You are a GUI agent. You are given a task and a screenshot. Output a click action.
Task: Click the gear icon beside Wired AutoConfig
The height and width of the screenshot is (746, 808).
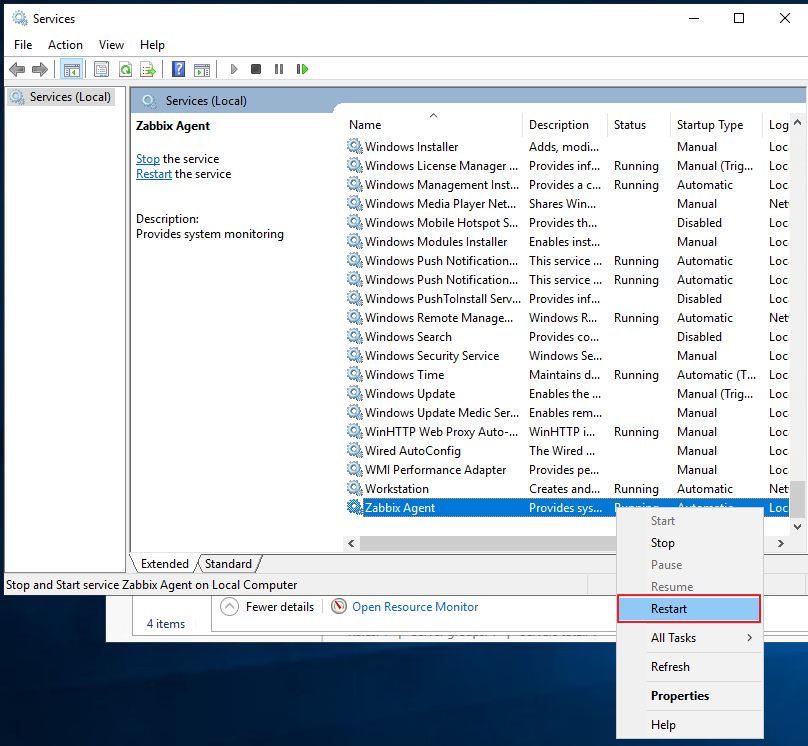pos(354,450)
